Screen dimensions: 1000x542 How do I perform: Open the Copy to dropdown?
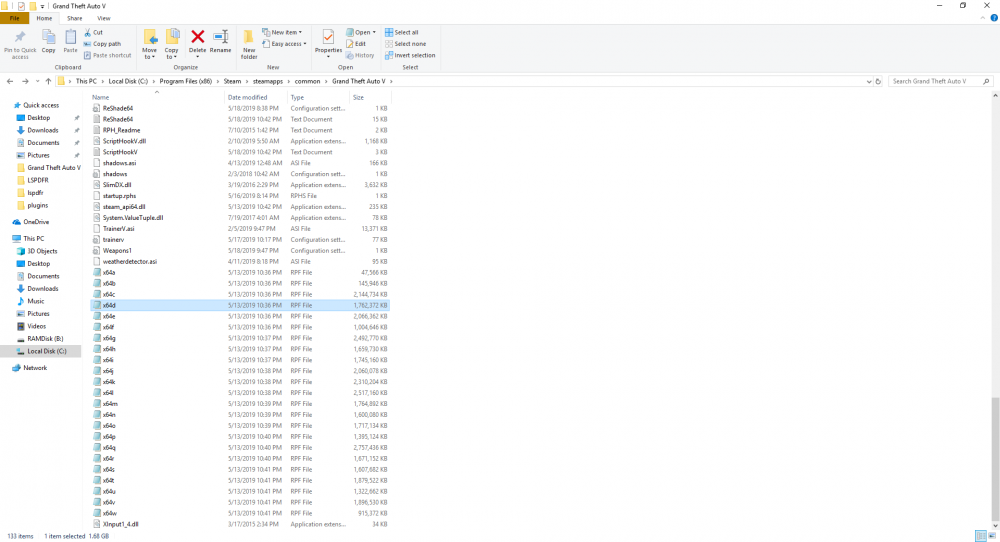click(x=172, y=45)
